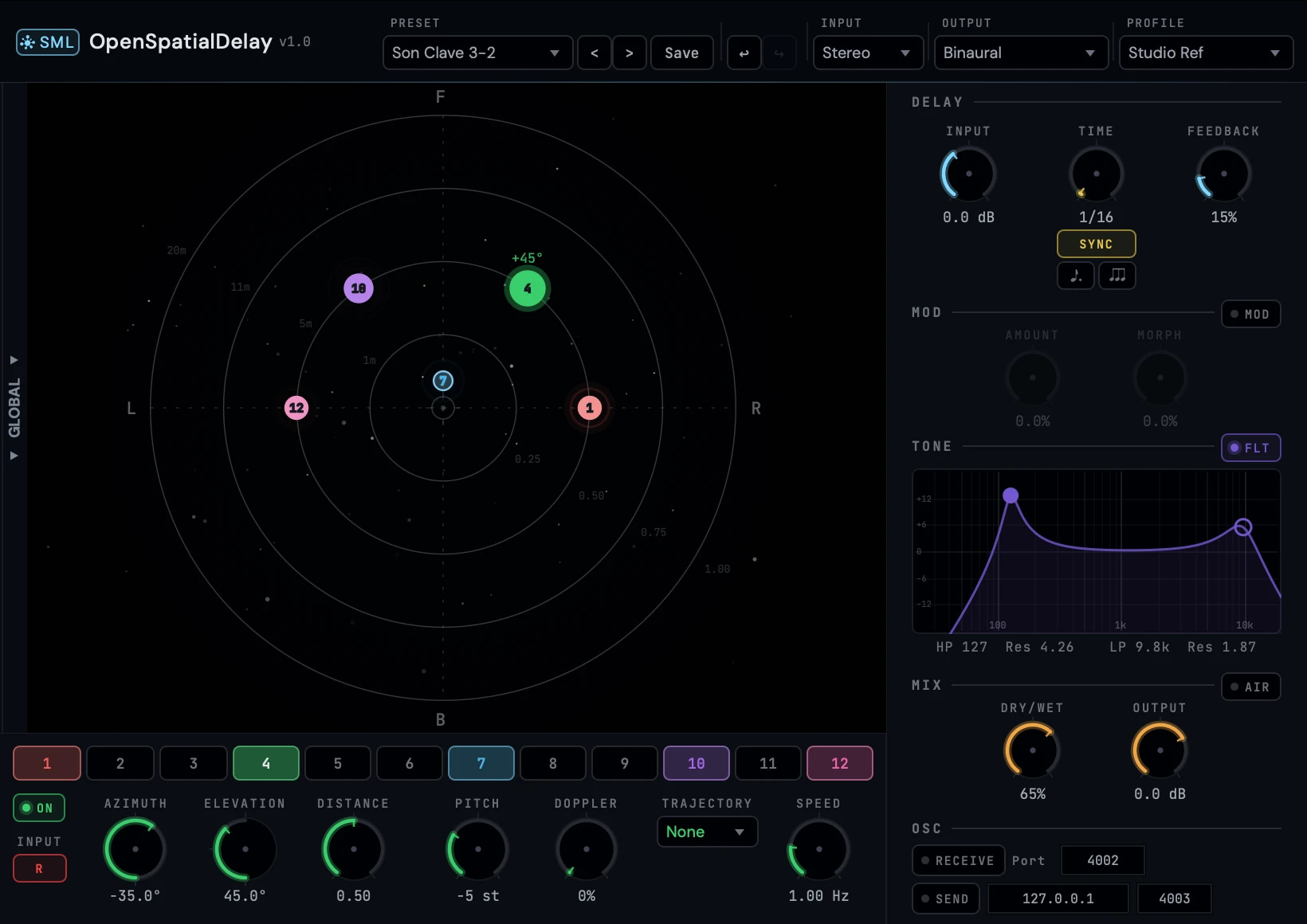Image resolution: width=1307 pixels, height=924 pixels.
Task: Open the Output Binaural dropdown
Action: click(1021, 53)
